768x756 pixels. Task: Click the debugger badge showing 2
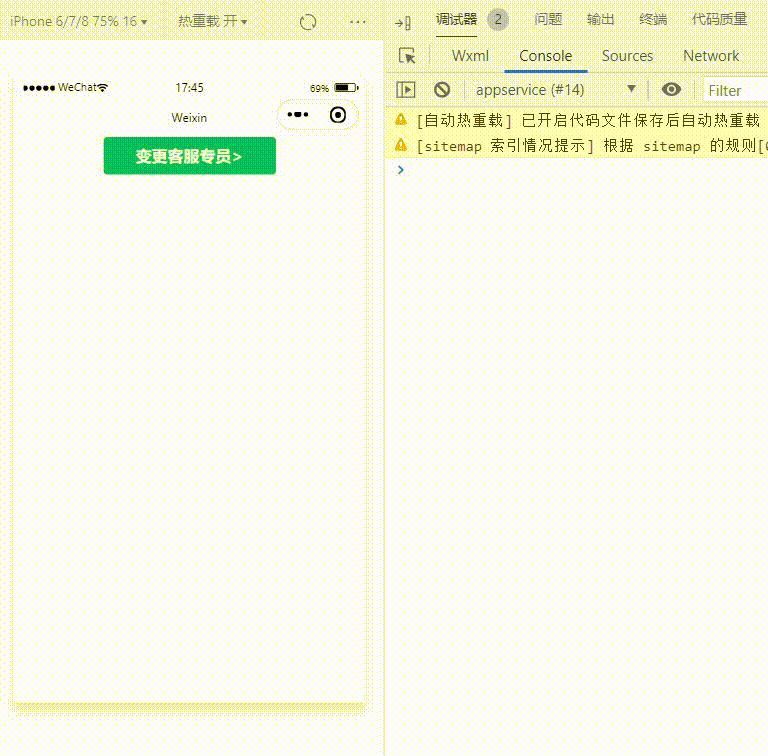click(x=498, y=20)
